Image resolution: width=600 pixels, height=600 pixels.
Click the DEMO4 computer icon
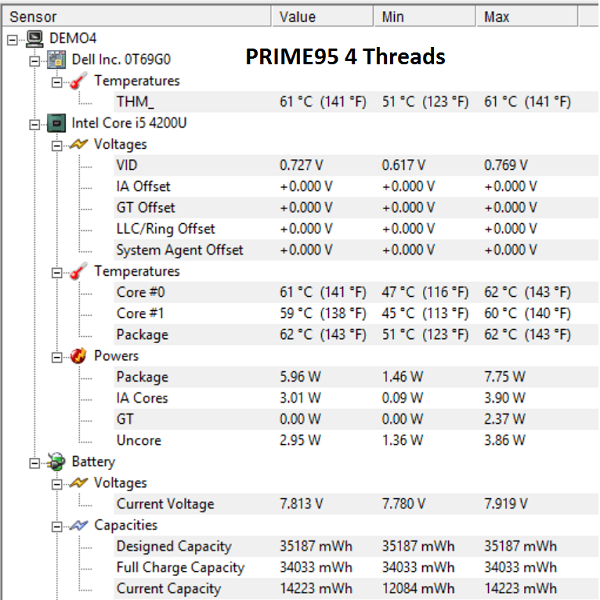point(34,39)
